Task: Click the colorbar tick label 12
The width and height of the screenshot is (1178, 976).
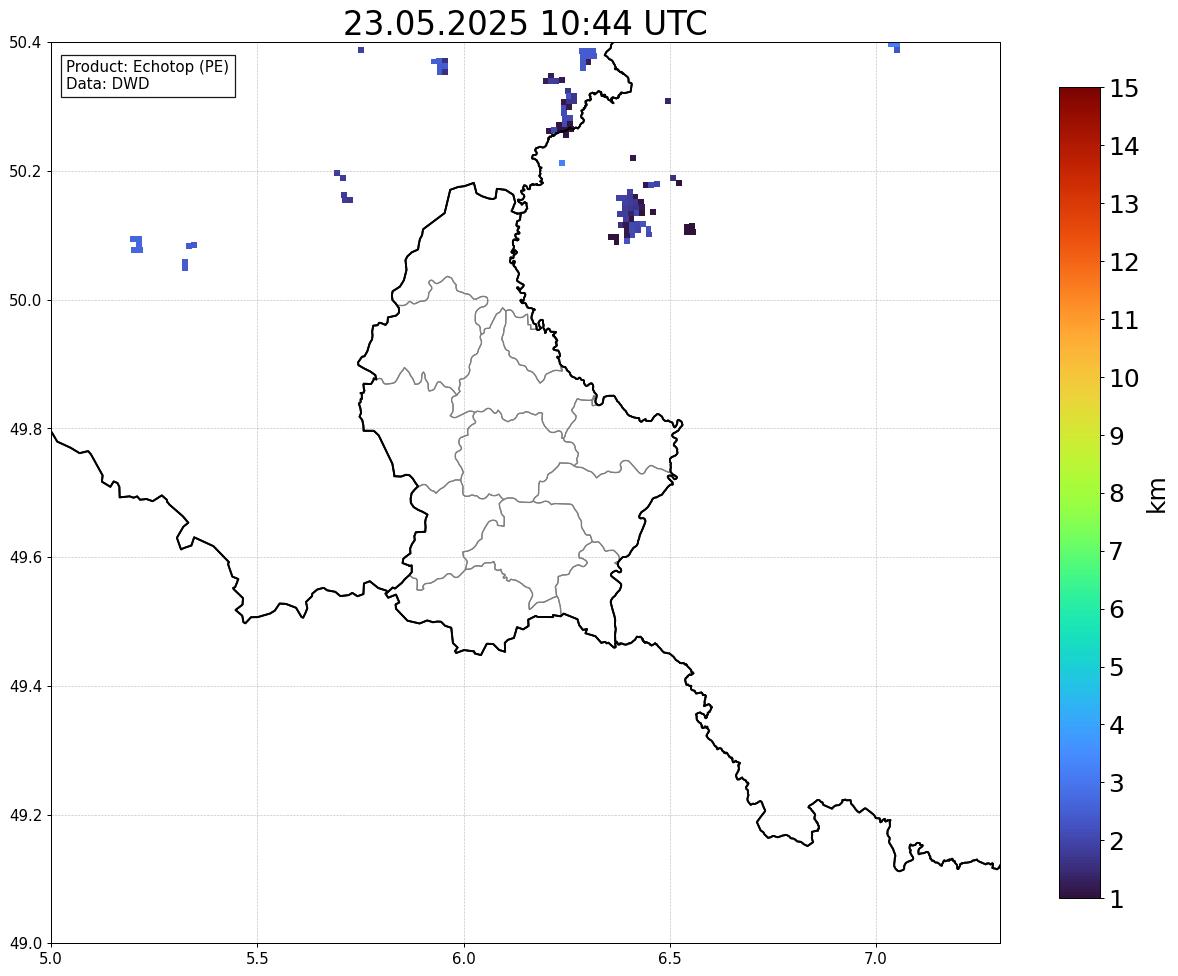Action: 1124,262
